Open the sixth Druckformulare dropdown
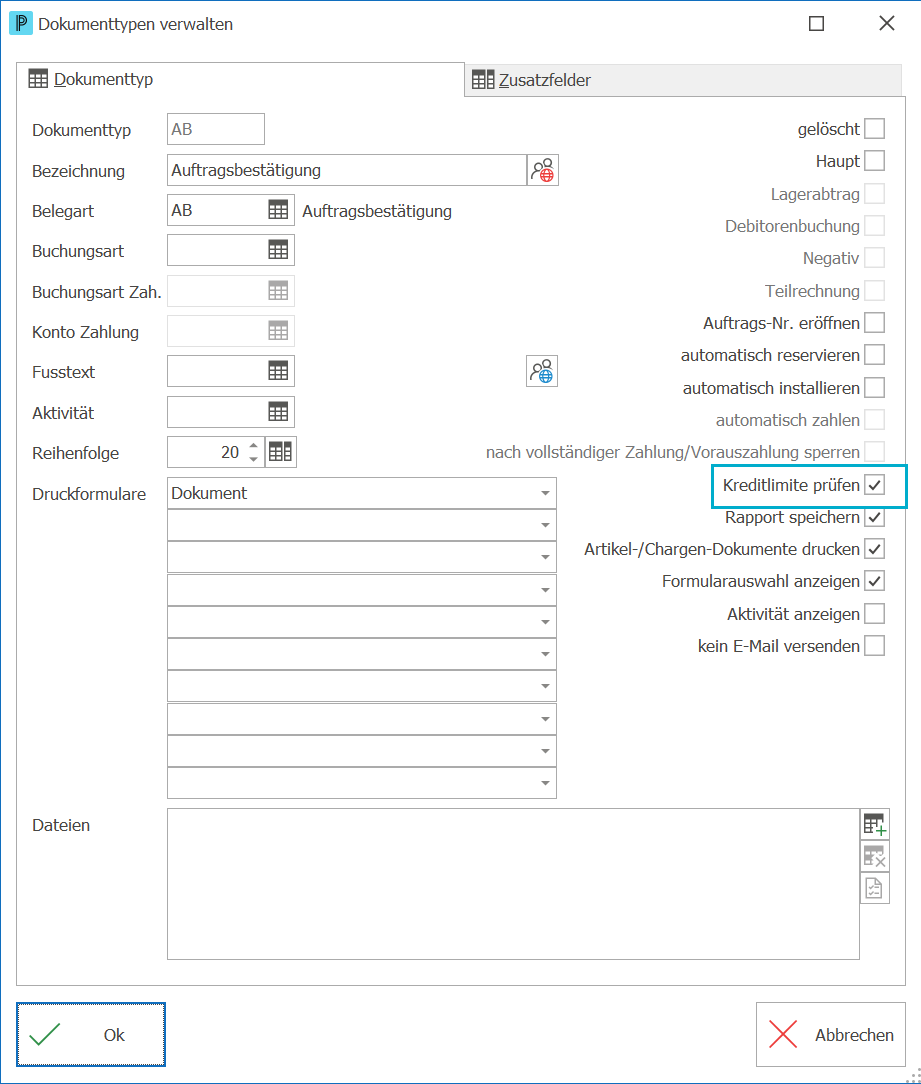This screenshot has width=921, height=1084. coord(362,654)
